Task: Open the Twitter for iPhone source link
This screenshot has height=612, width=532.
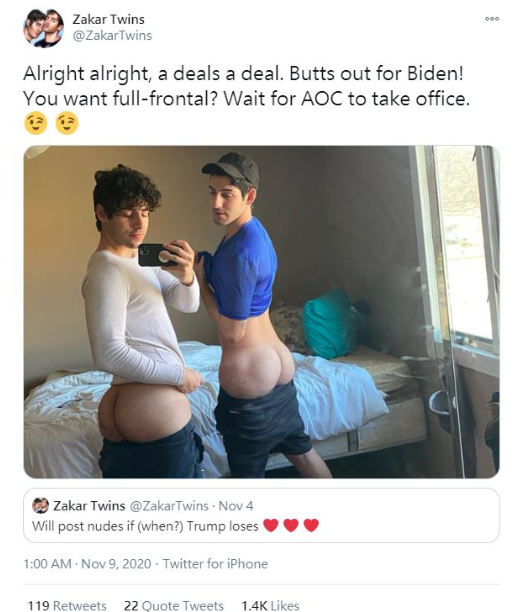Action: click(215, 564)
